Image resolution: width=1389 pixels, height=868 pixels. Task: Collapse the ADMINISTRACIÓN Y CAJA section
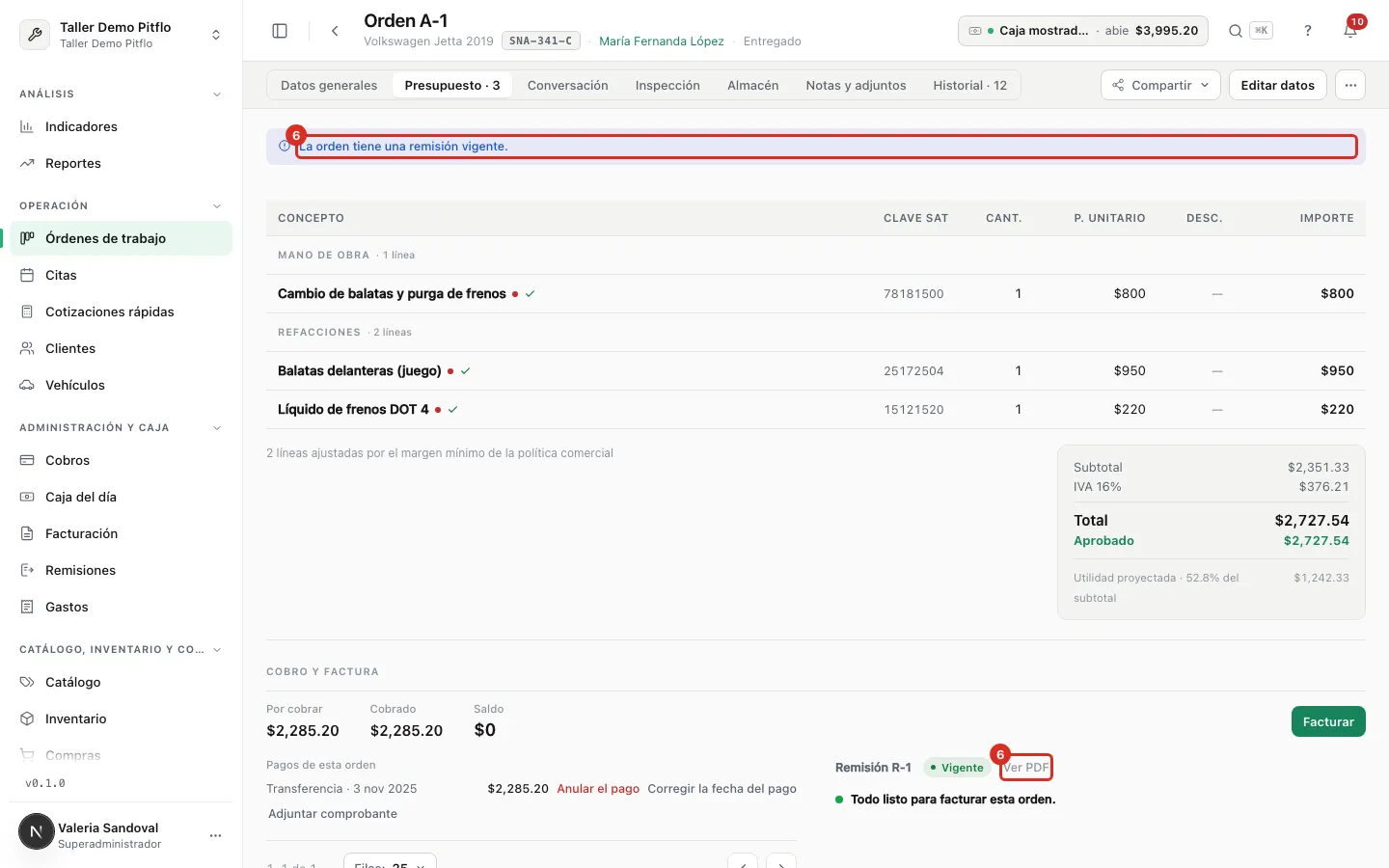coord(216,427)
